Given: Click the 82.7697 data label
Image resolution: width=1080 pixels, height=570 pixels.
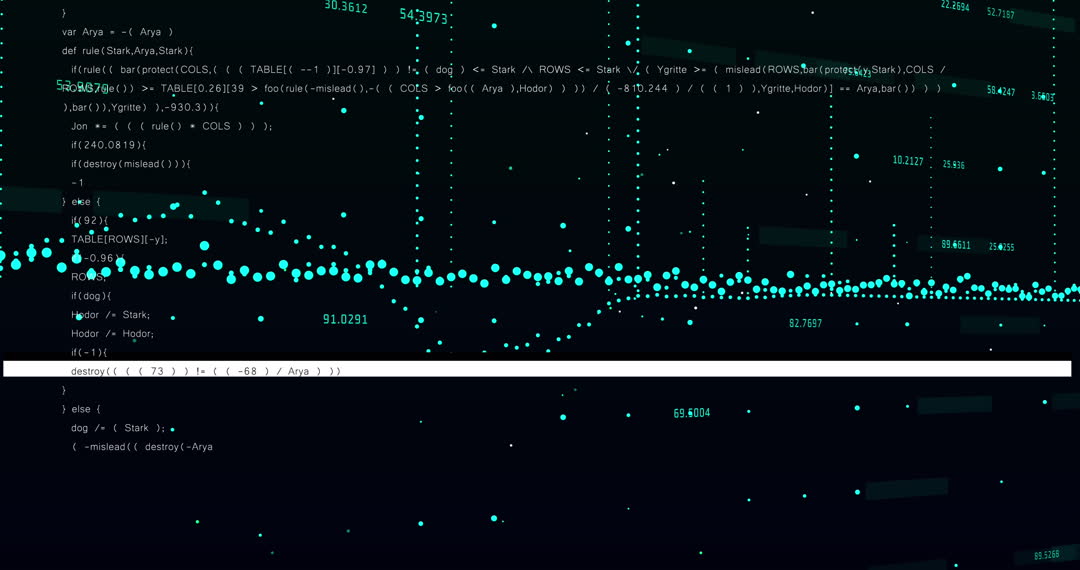Looking at the screenshot, I should 805,324.
